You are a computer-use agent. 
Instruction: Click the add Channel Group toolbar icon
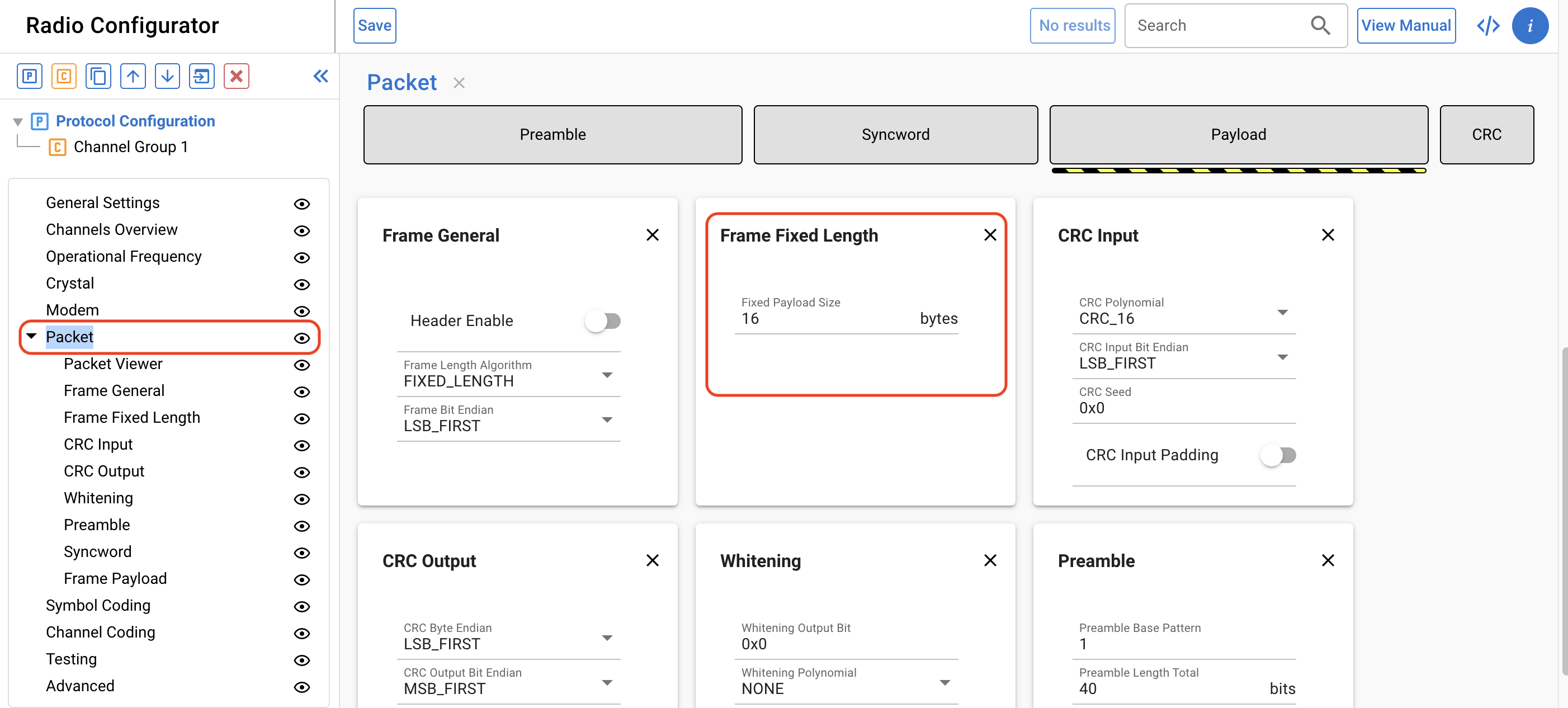click(x=64, y=76)
